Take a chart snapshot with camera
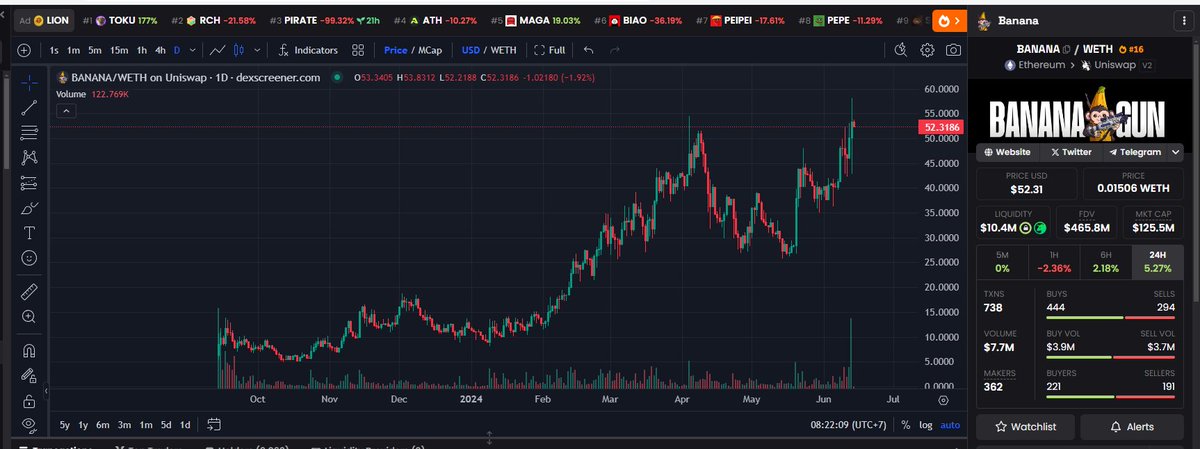This screenshot has height=449, width=1200. point(954,50)
